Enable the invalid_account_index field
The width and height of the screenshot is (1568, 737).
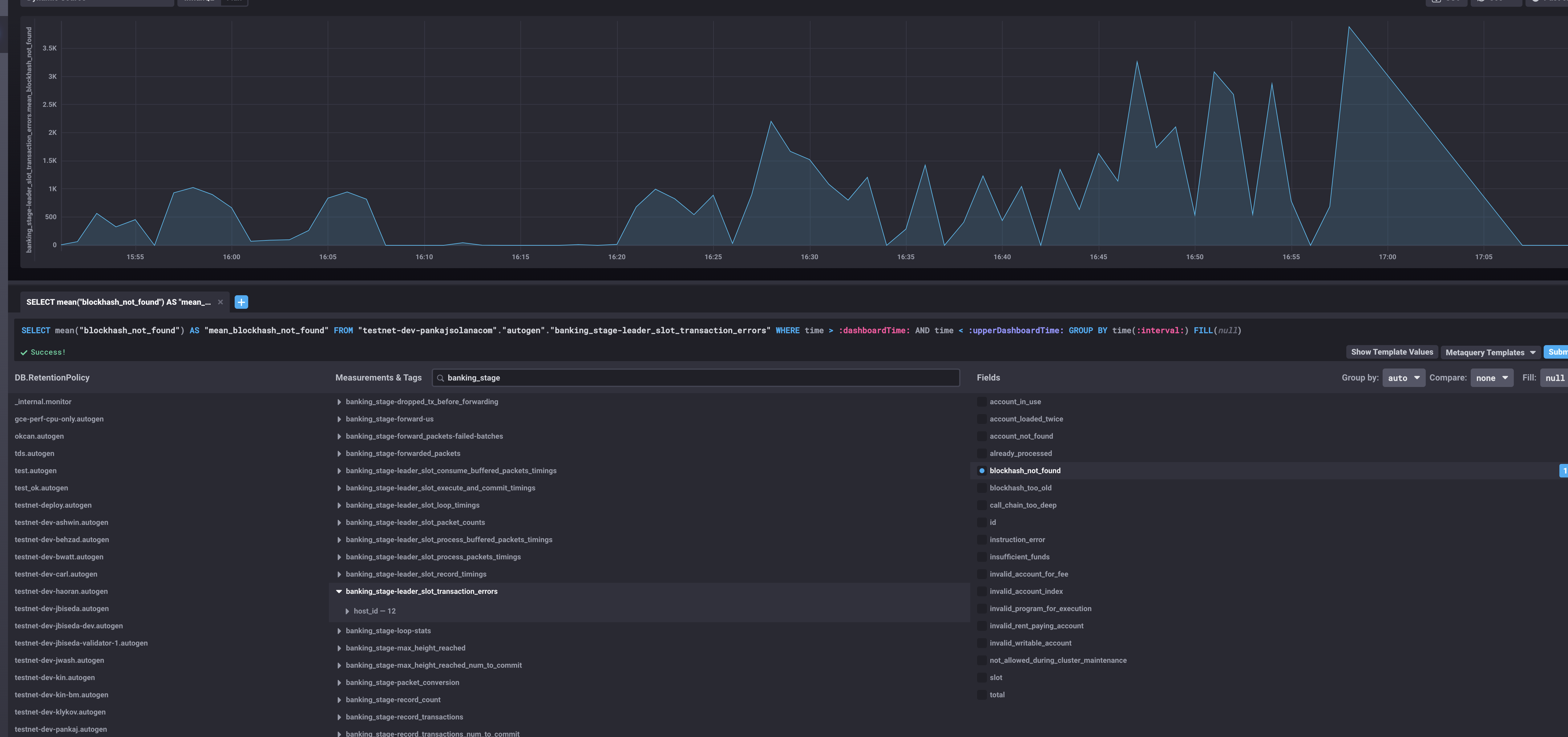click(x=982, y=592)
